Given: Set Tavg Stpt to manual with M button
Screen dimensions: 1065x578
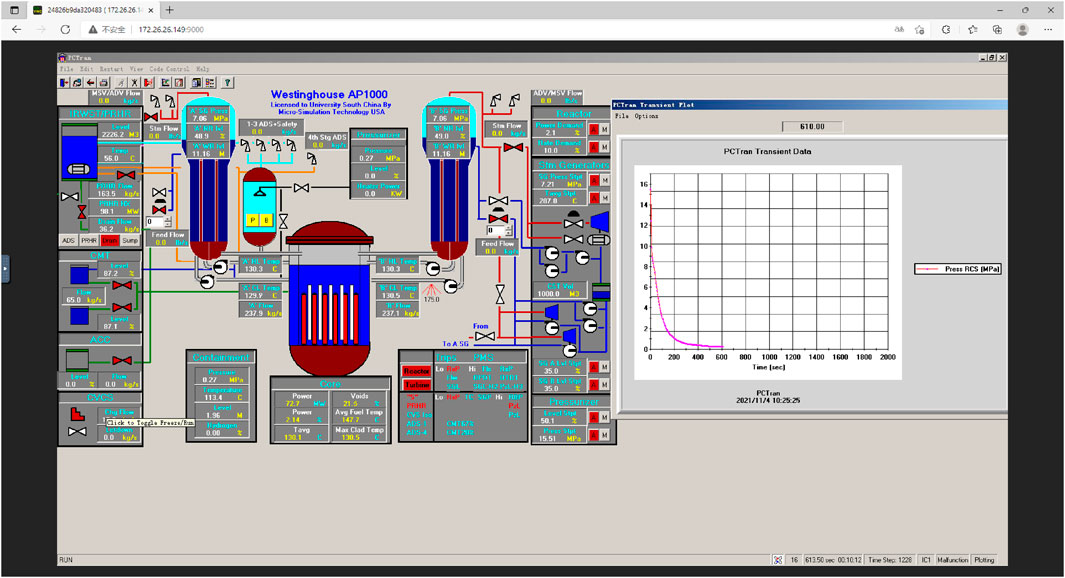Looking at the screenshot, I should (x=604, y=198).
